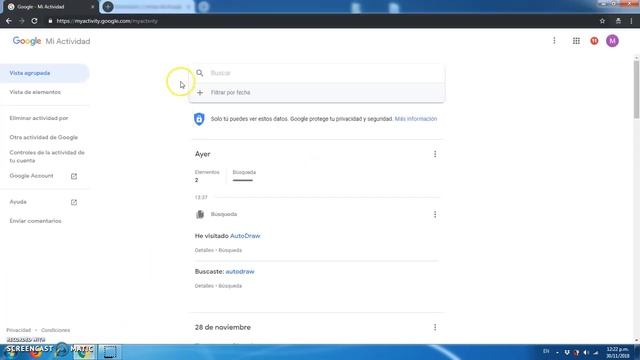
Task: Open Controles de la actividad de tu cuenta
Action: [47, 156]
